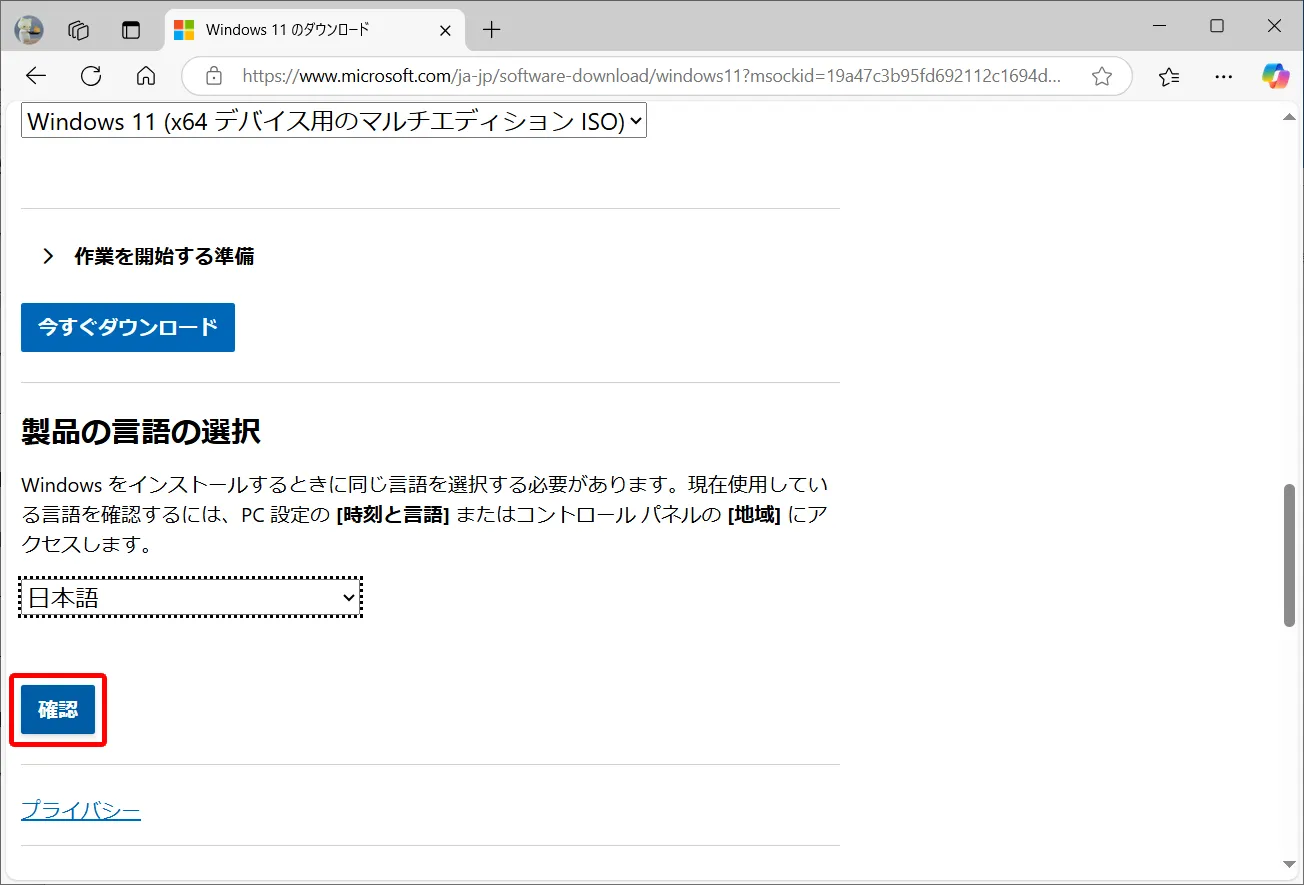Viewport: 1304px width, 885px height.
Task: Maximize the Edge window
Action: pyautogui.click(x=1217, y=27)
